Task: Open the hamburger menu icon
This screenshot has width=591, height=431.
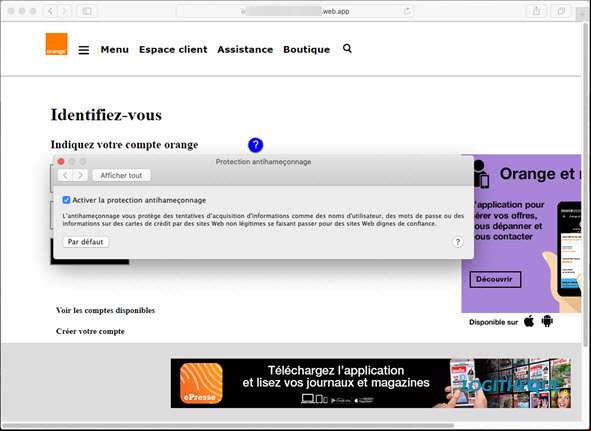Action: pos(84,50)
